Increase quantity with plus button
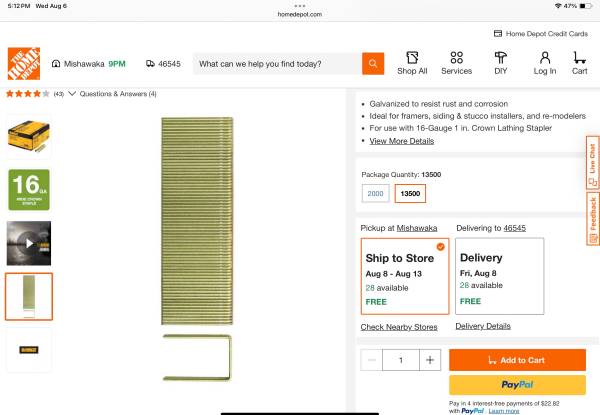This screenshot has width=600, height=415. pyautogui.click(x=430, y=360)
